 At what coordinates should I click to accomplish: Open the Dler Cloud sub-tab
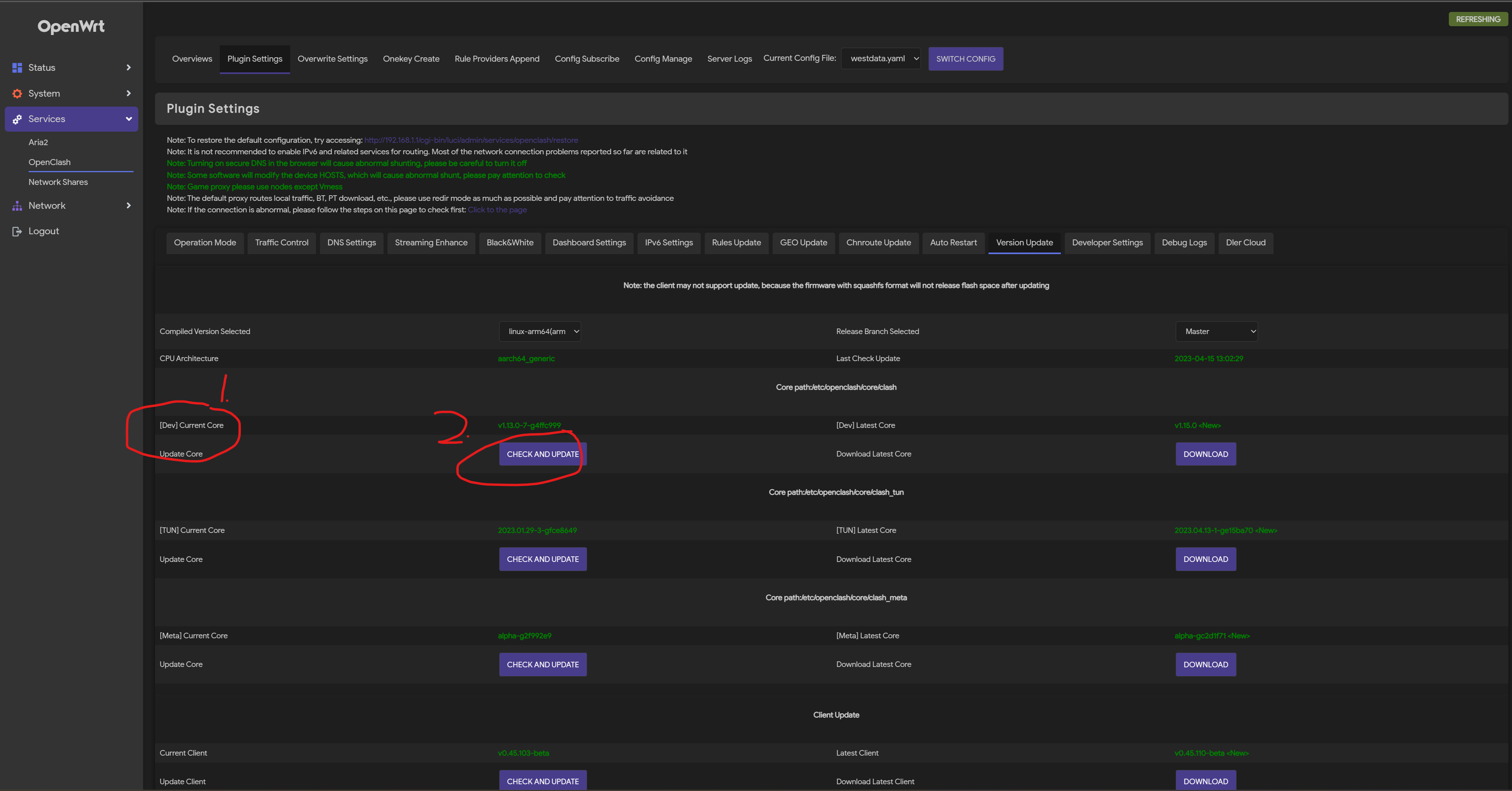tap(1246, 243)
